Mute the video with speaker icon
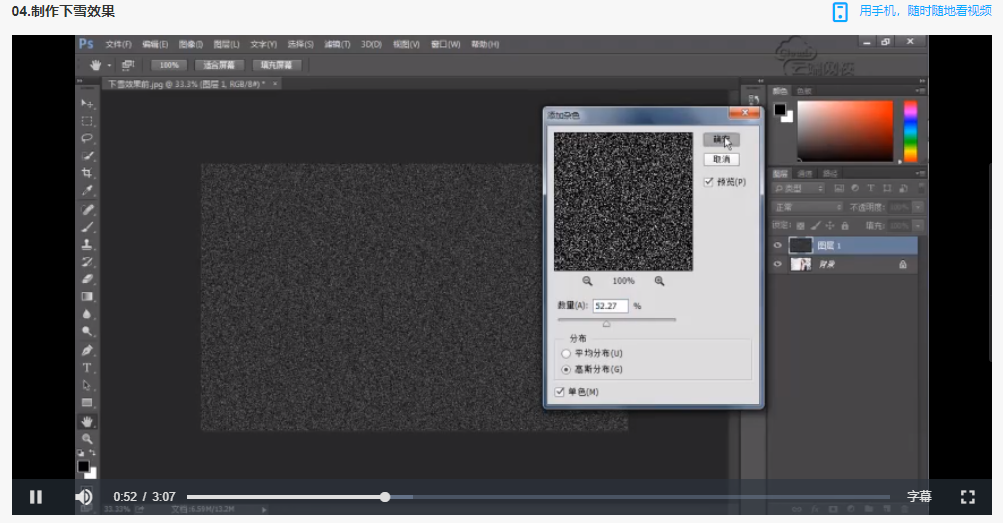The height and width of the screenshot is (523, 1003). (x=84, y=497)
